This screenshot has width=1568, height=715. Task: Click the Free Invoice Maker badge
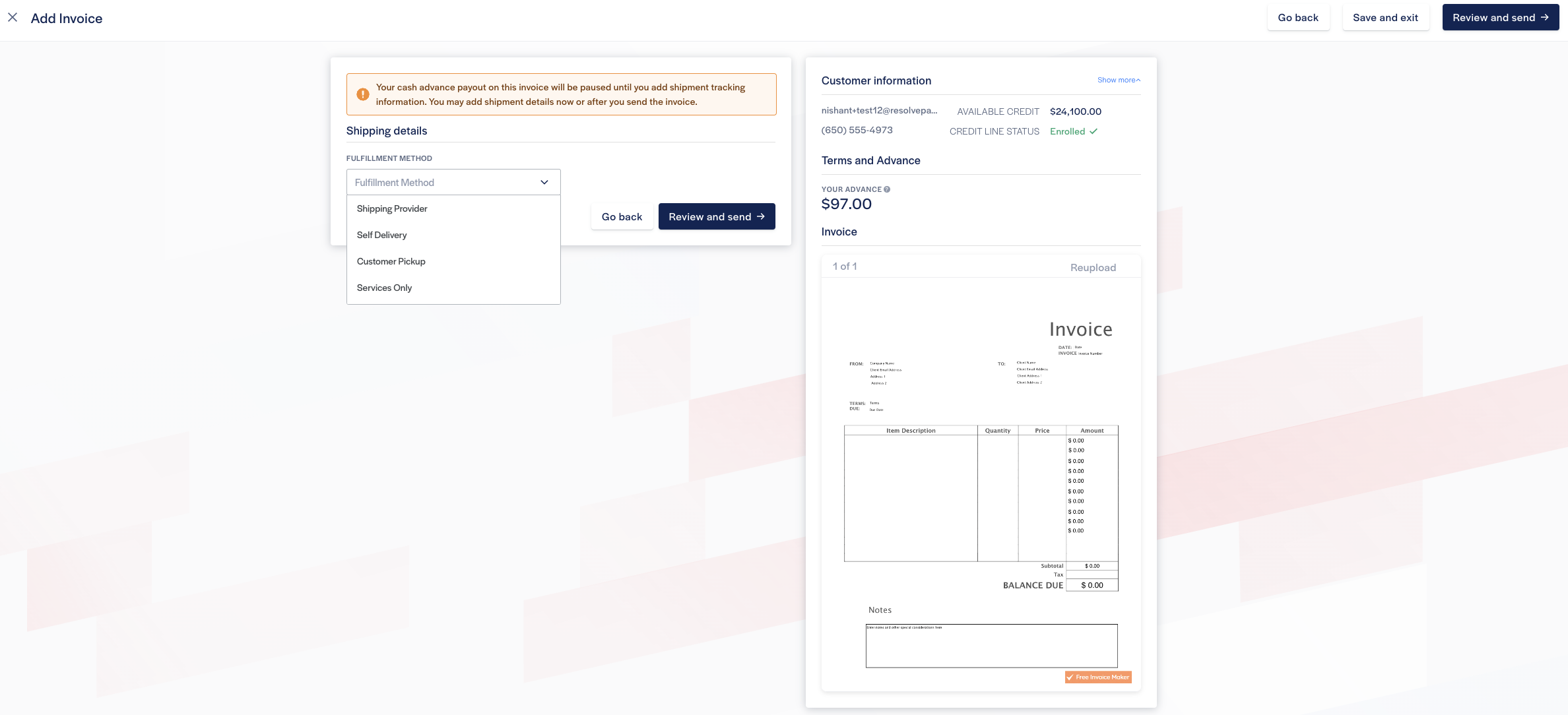pos(1098,677)
